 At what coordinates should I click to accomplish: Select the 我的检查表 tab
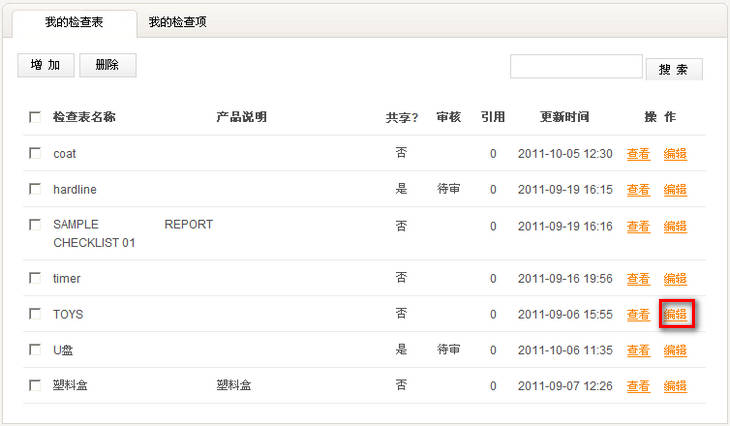75,23
